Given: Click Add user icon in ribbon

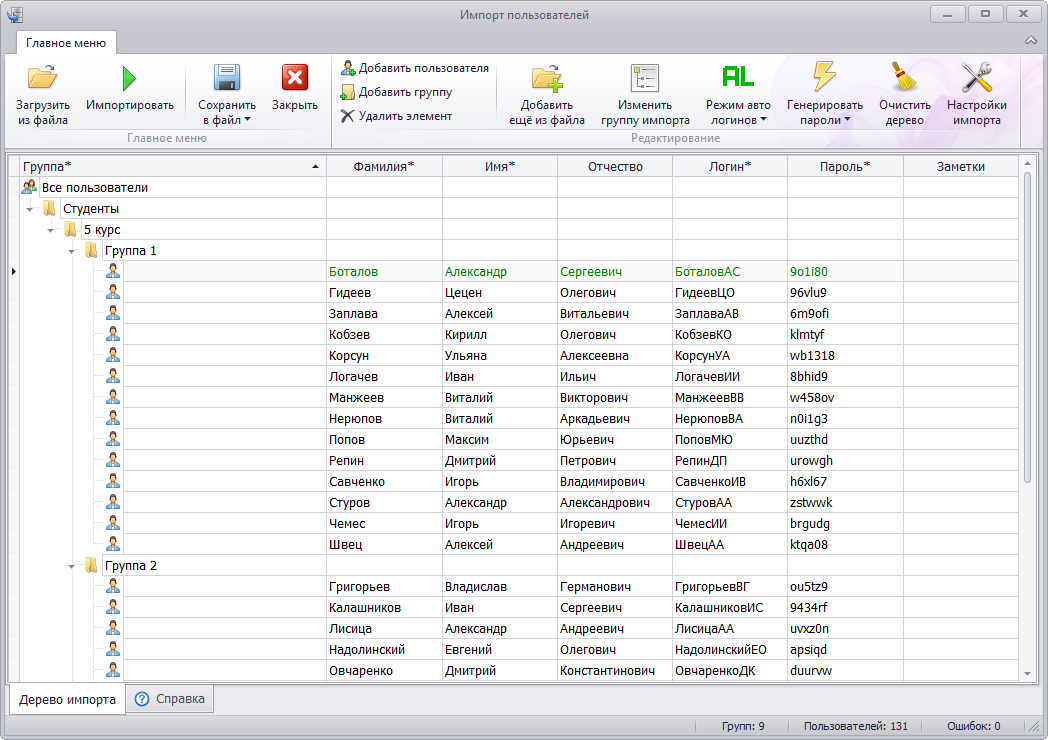Looking at the screenshot, I should (348, 68).
